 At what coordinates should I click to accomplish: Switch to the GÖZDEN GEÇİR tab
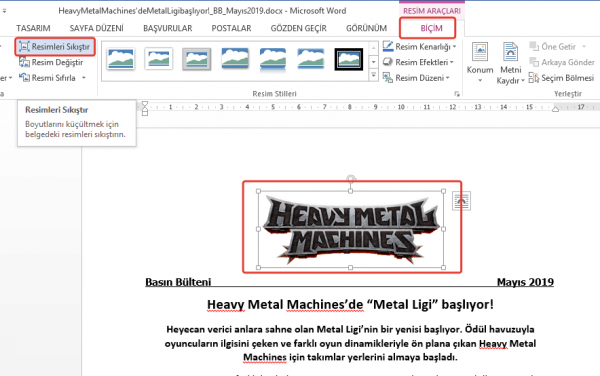(x=298, y=28)
